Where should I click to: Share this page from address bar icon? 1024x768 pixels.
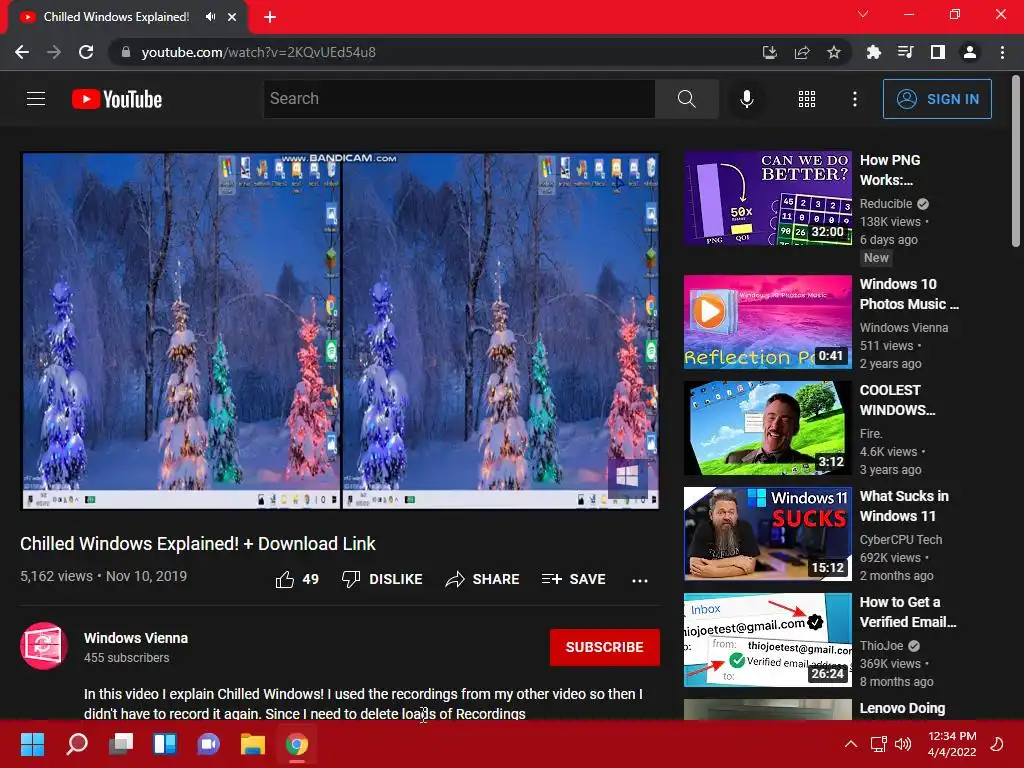click(802, 52)
